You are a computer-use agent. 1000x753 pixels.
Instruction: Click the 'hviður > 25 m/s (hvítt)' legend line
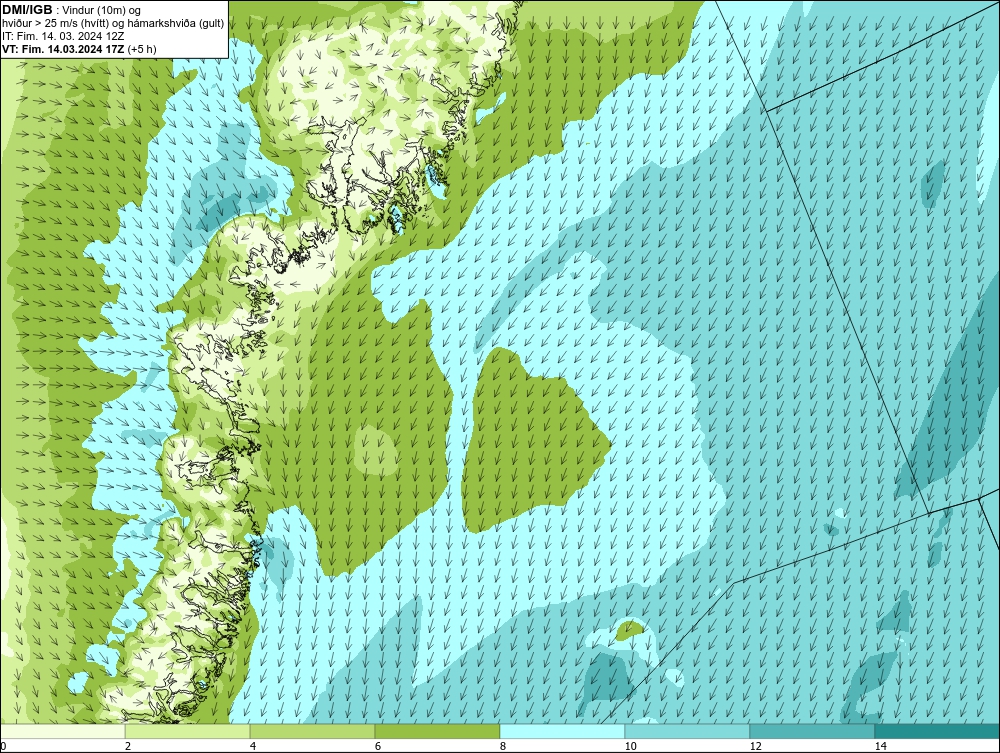point(113,23)
